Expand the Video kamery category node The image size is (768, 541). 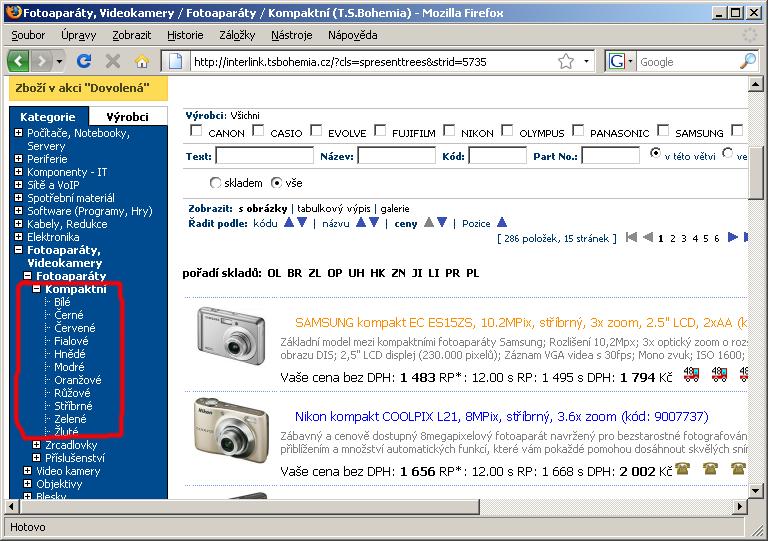pos(27,470)
